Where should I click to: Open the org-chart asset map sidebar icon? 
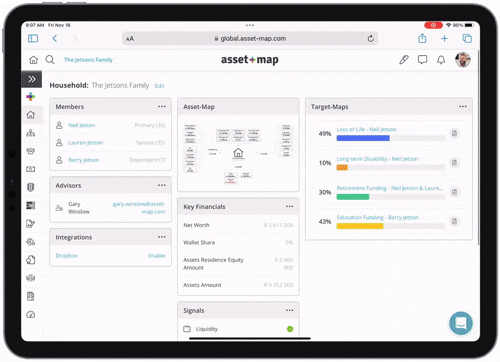(31, 133)
